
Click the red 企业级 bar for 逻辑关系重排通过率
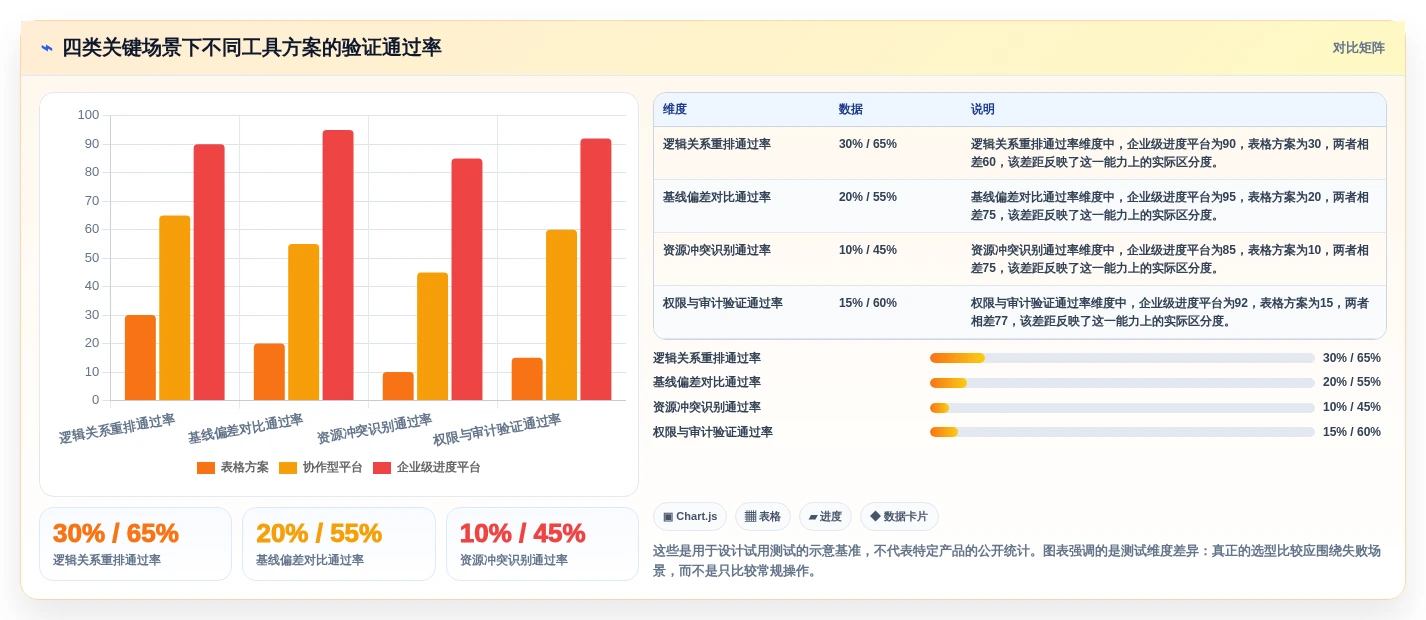[209, 272]
